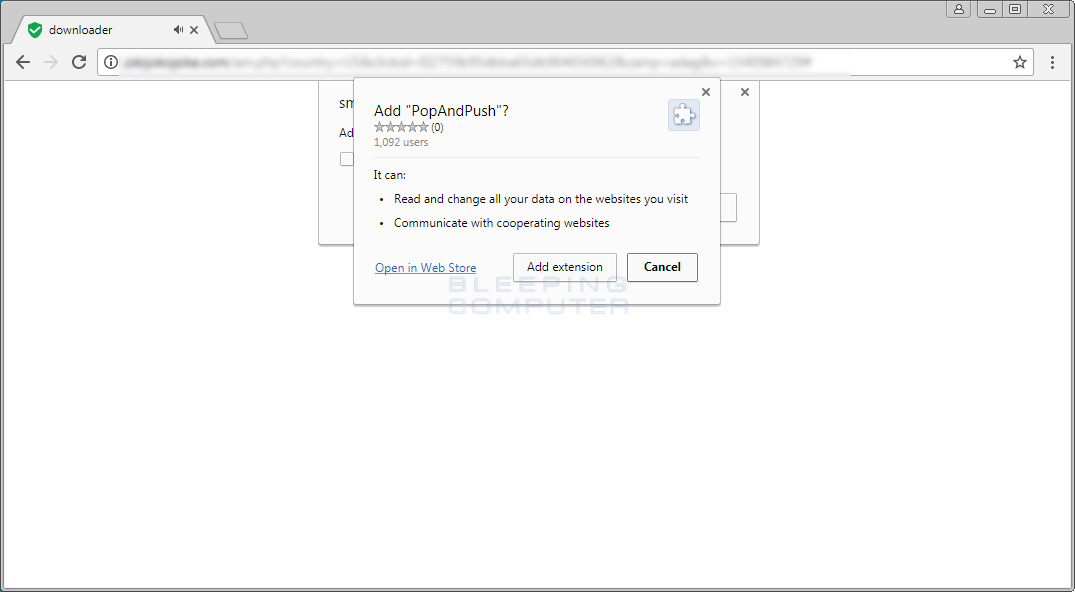Open PopAndPush in the Web Store

click(x=425, y=267)
